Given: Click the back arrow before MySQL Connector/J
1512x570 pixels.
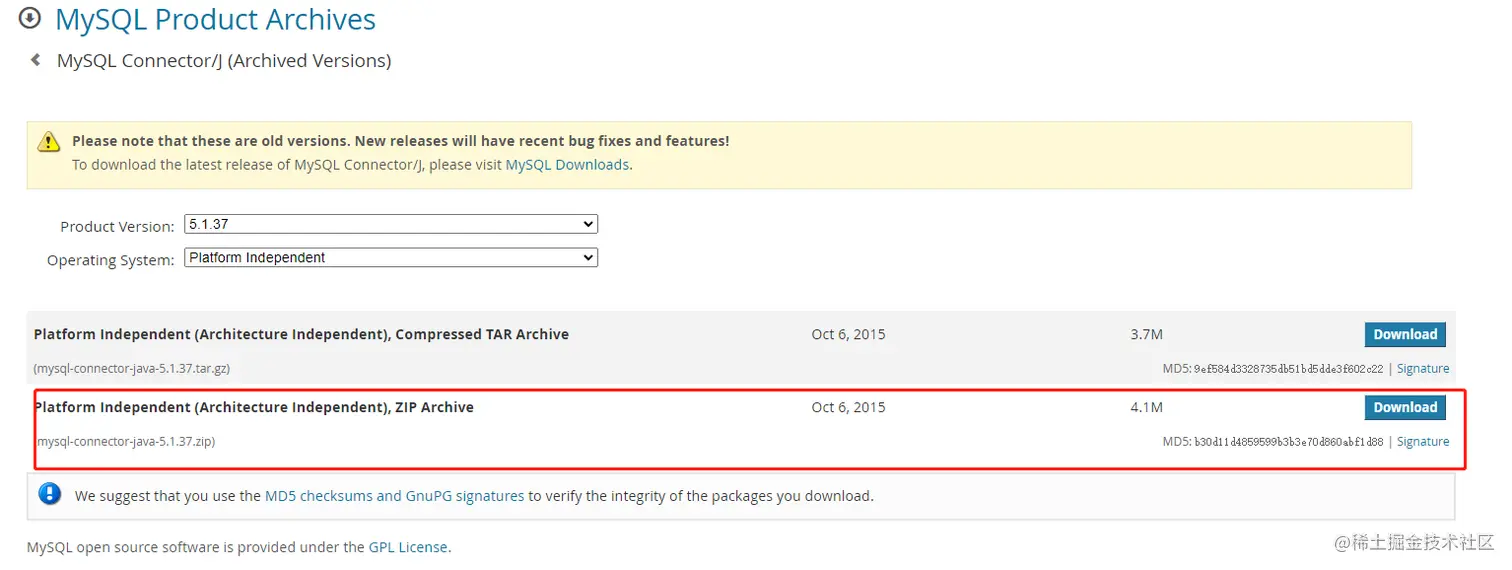Looking at the screenshot, I should [x=36, y=60].
